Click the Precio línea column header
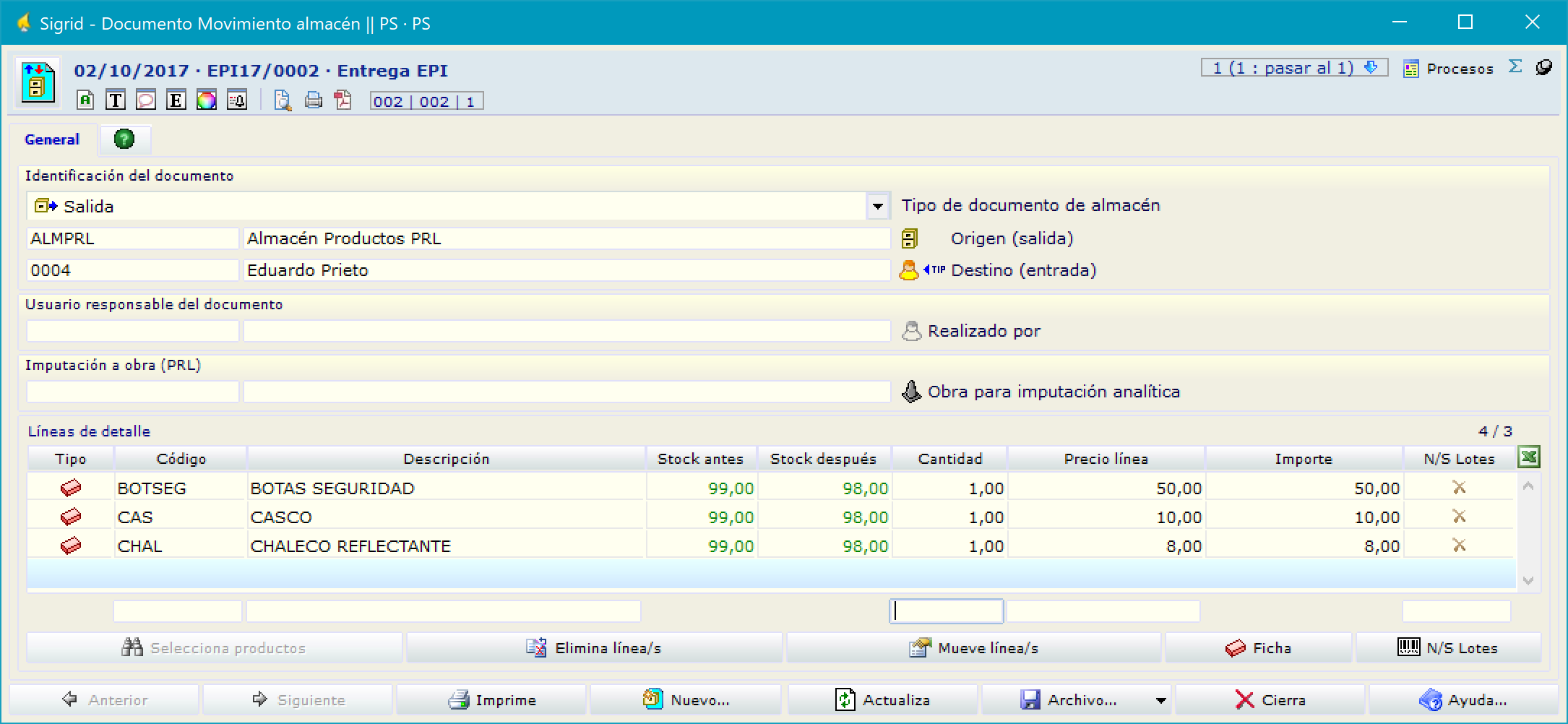1568x724 pixels. [x=1106, y=459]
